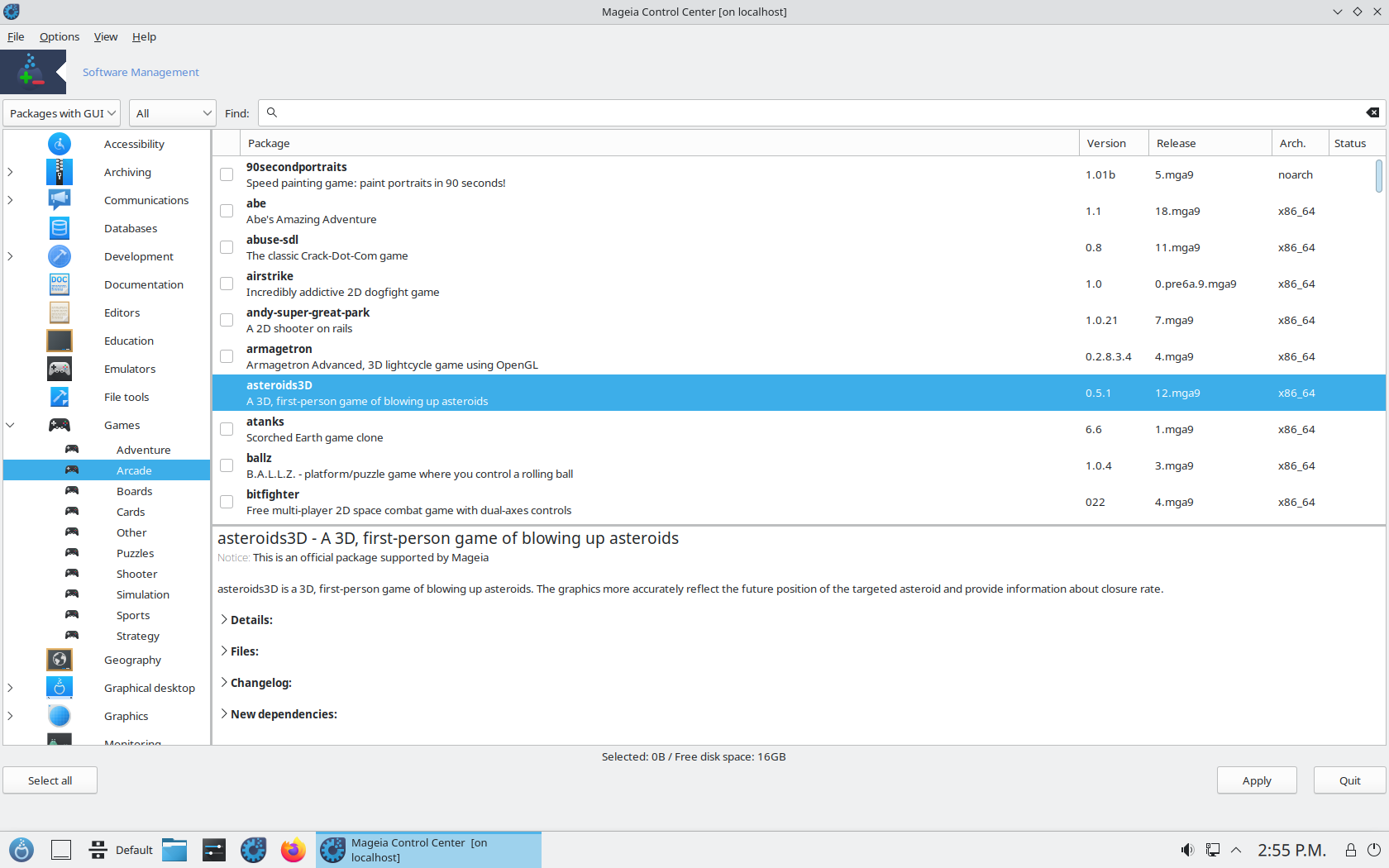Screen dimensions: 1389x868
Task: Click the Development hammer icon
Action: [60, 256]
